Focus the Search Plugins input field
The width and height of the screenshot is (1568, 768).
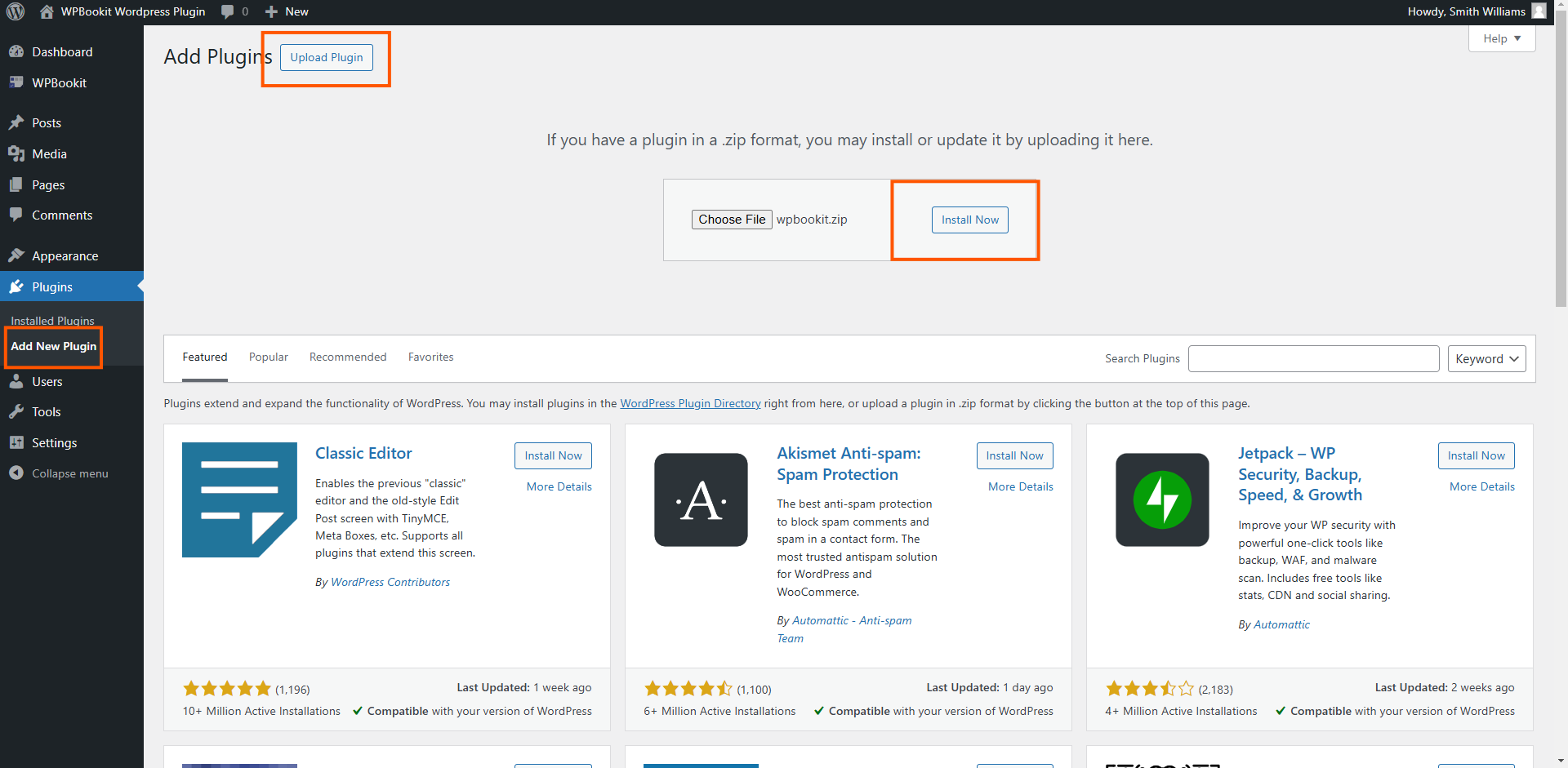point(1313,359)
